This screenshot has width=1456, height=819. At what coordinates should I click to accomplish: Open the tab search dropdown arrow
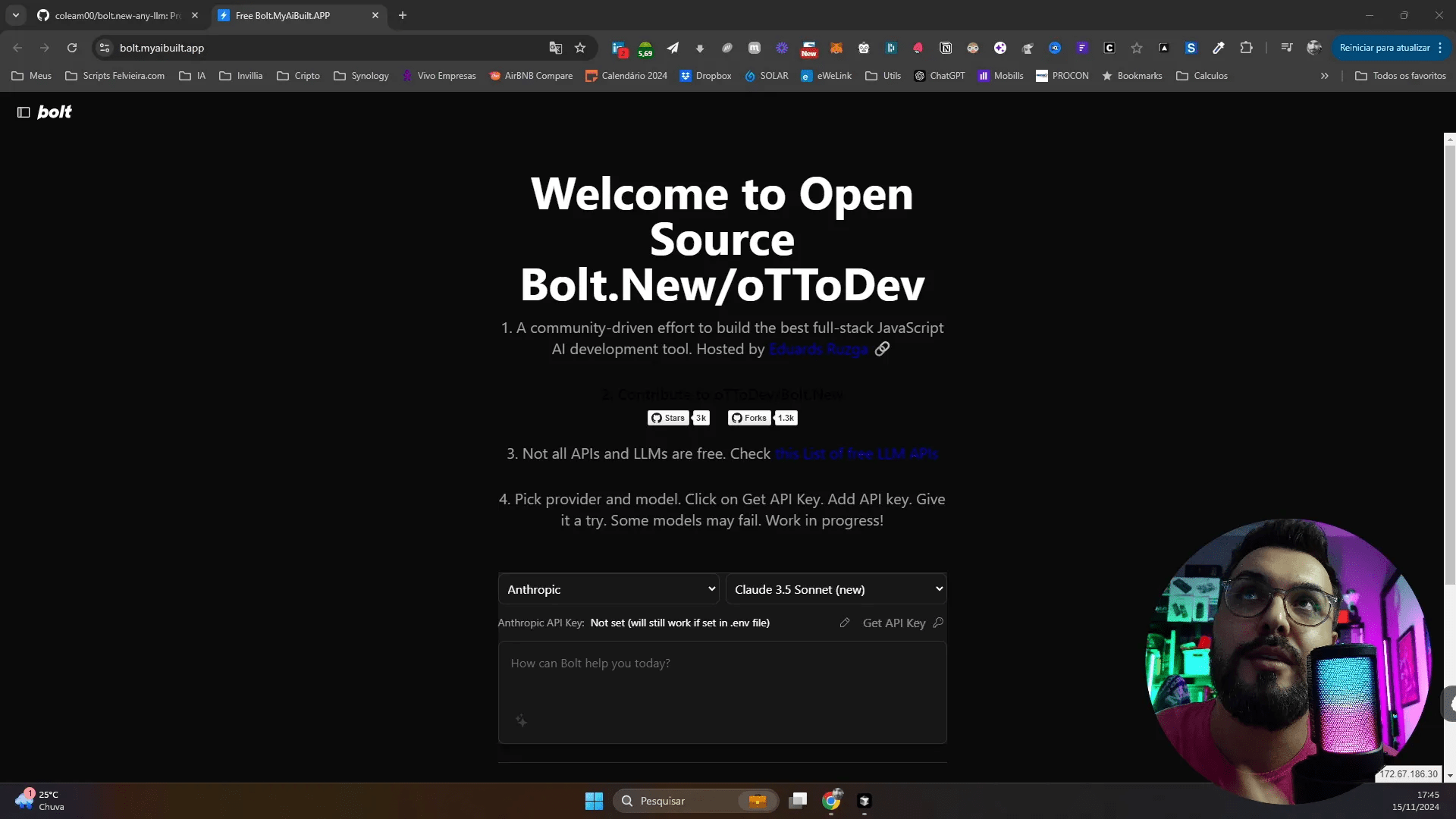[x=16, y=15]
